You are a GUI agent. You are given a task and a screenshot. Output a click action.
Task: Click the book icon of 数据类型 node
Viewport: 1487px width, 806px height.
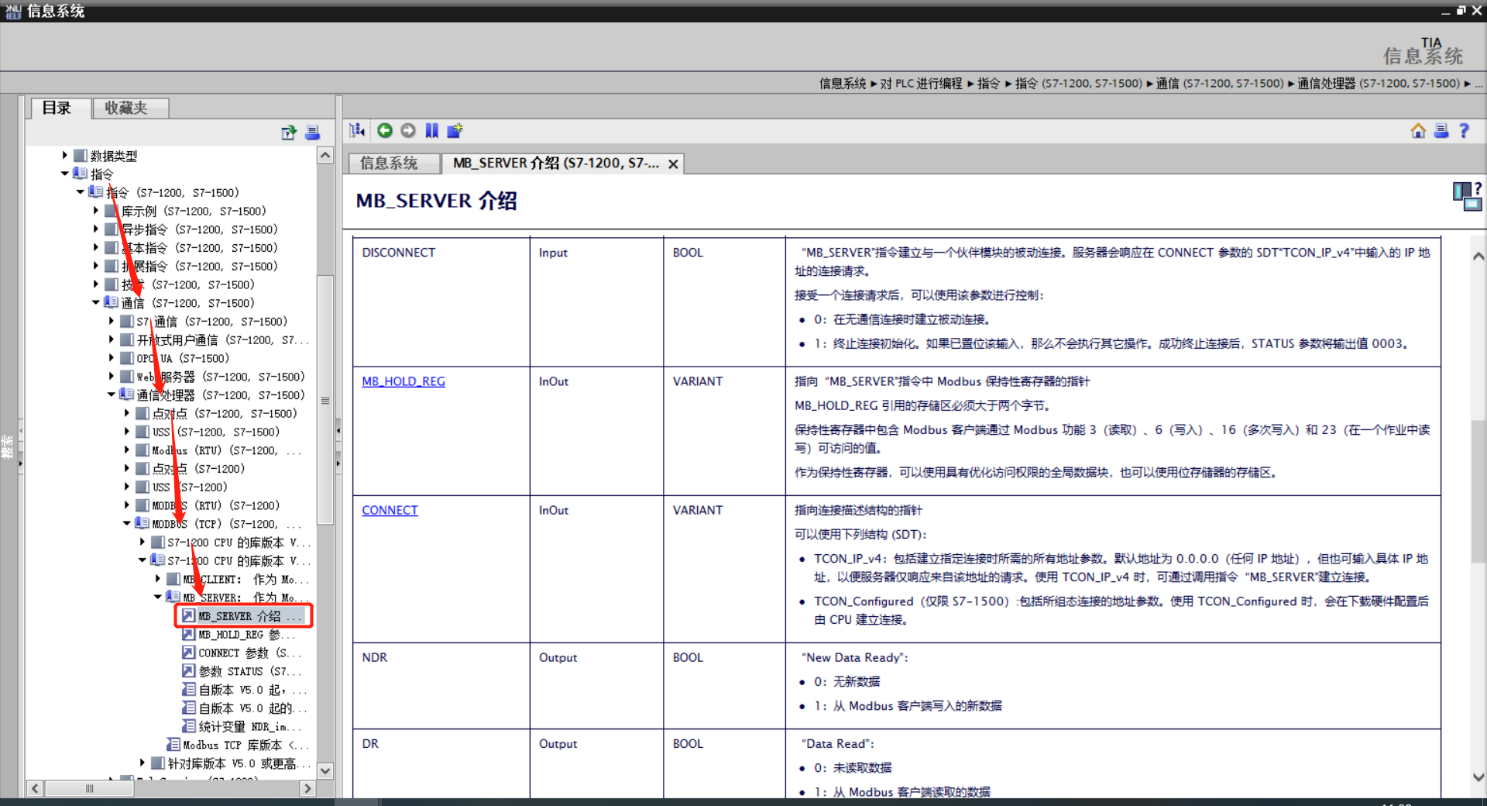click(x=81, y=156)
